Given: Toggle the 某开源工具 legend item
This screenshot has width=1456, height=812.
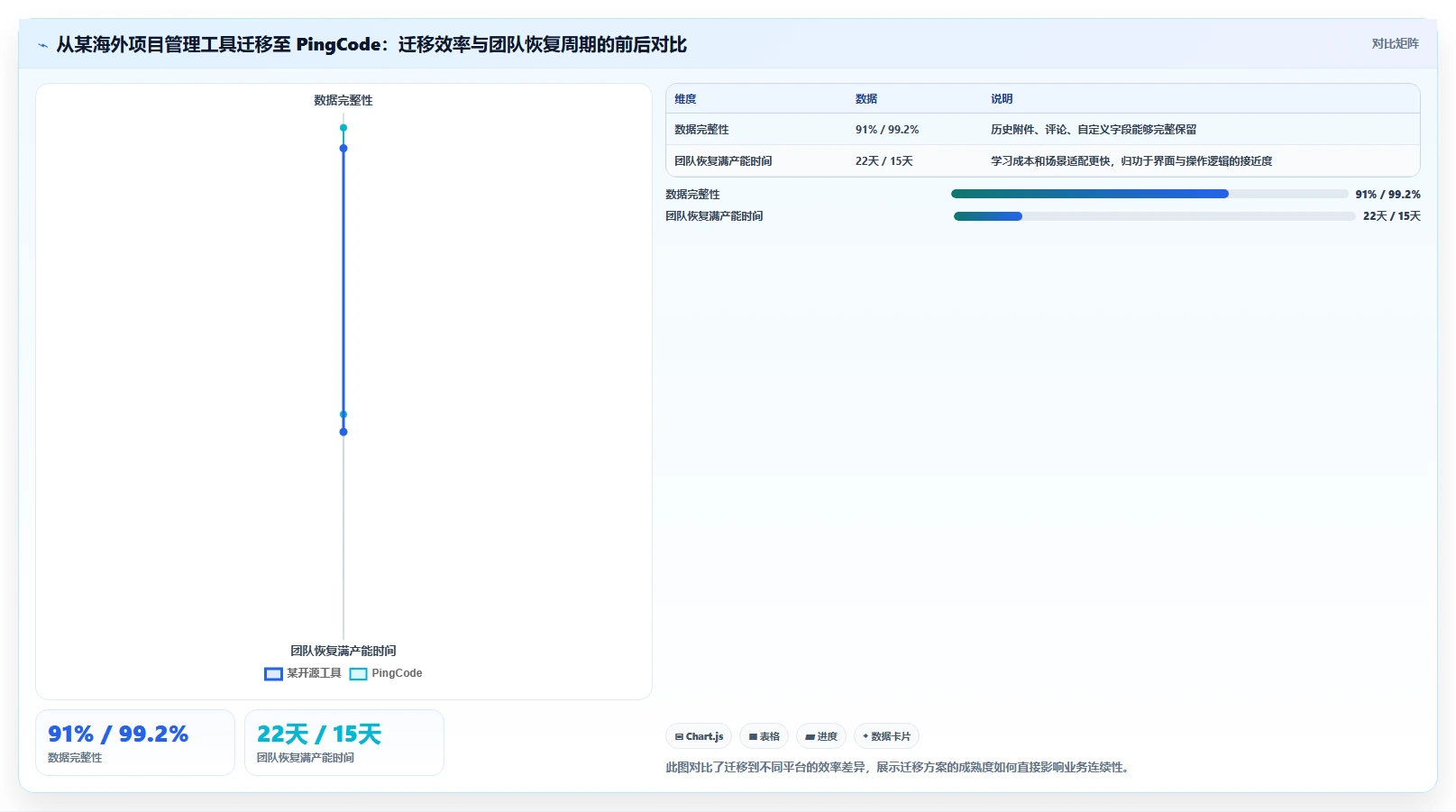Looking at the screenshot, I should 303,673.
